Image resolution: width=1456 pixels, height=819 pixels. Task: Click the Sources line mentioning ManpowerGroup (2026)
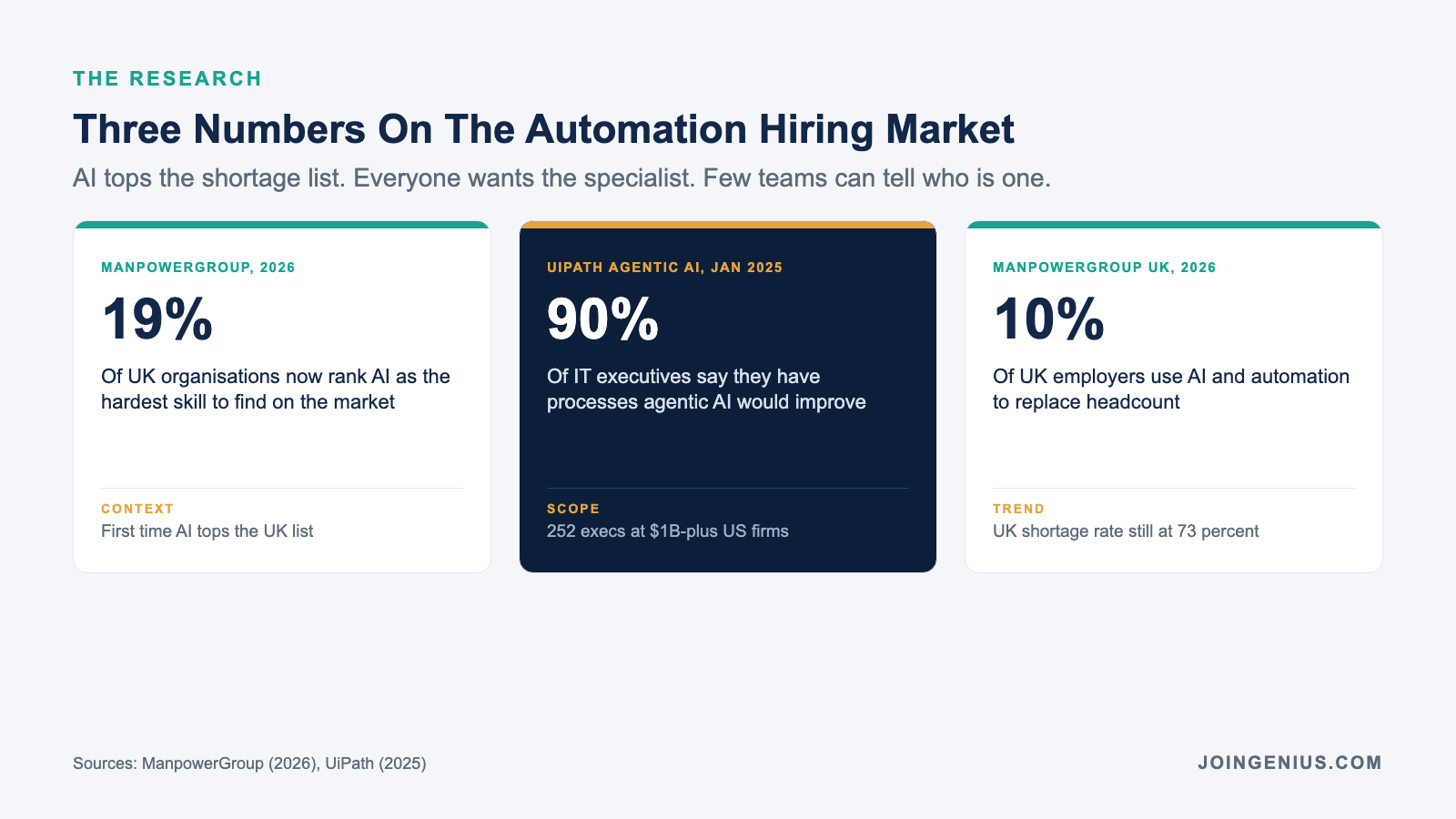249,763
